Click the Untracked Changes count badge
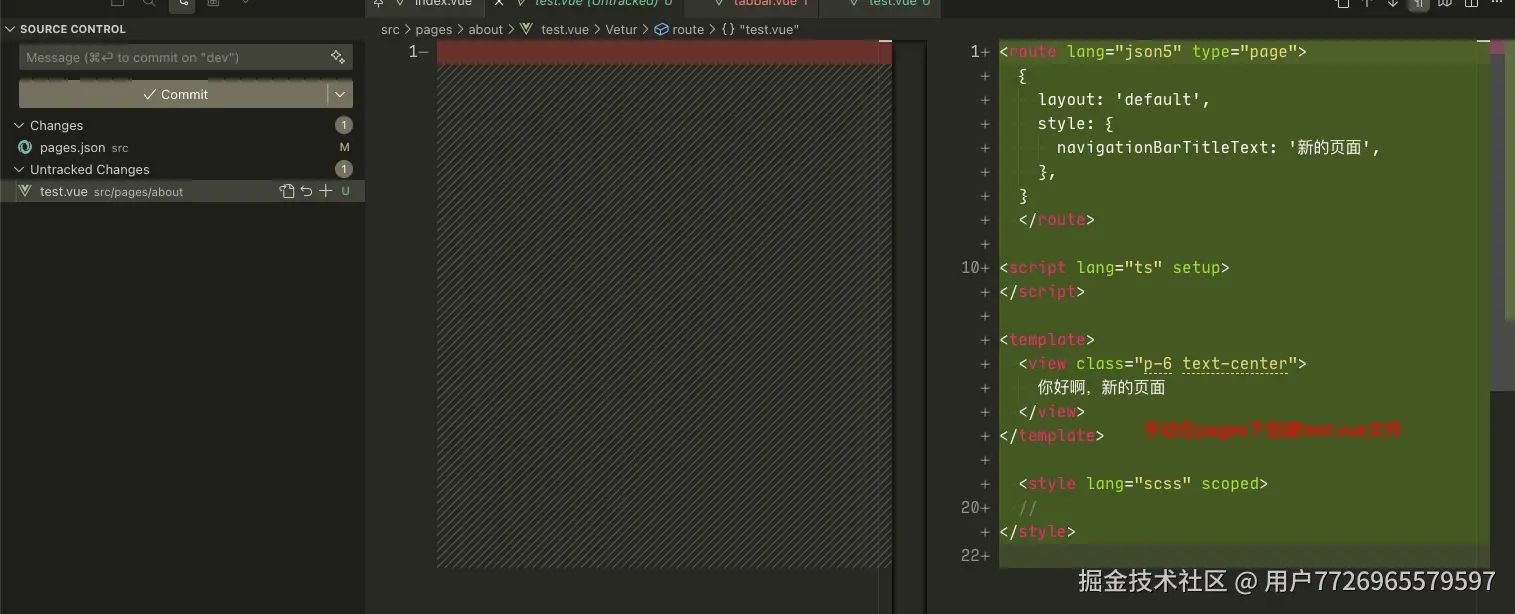This screenshot has width=1515, height=614. [344, 169]
